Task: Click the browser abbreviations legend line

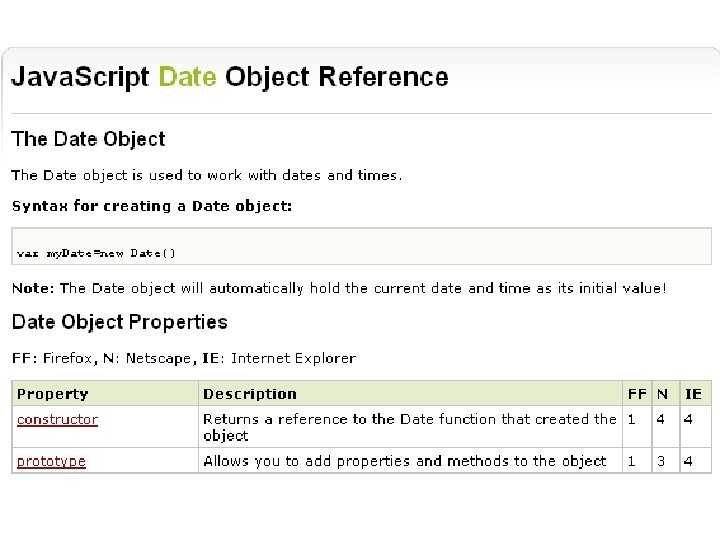Action: tap(183, 358)
